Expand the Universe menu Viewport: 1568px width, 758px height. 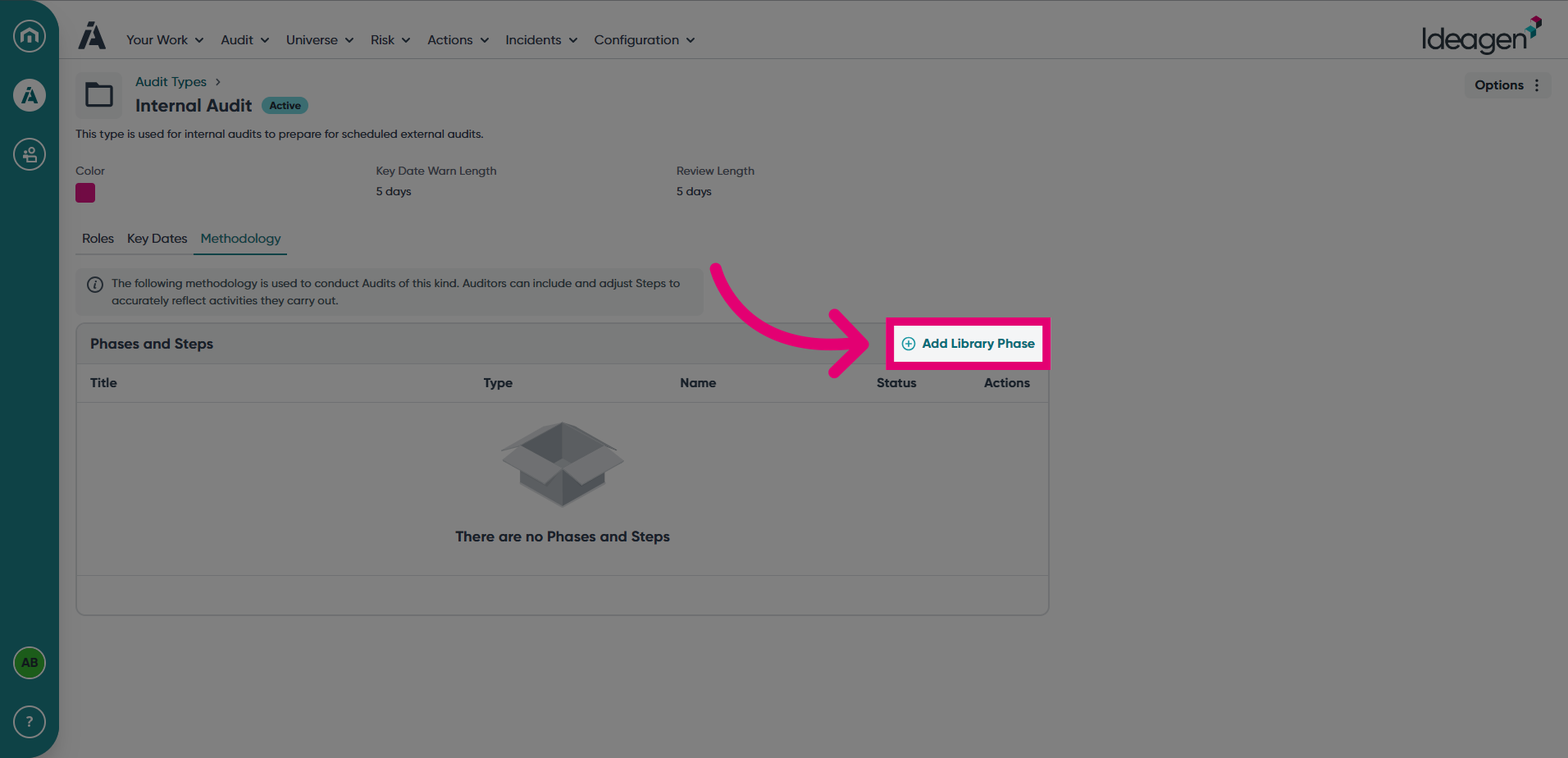coord(320,40)
